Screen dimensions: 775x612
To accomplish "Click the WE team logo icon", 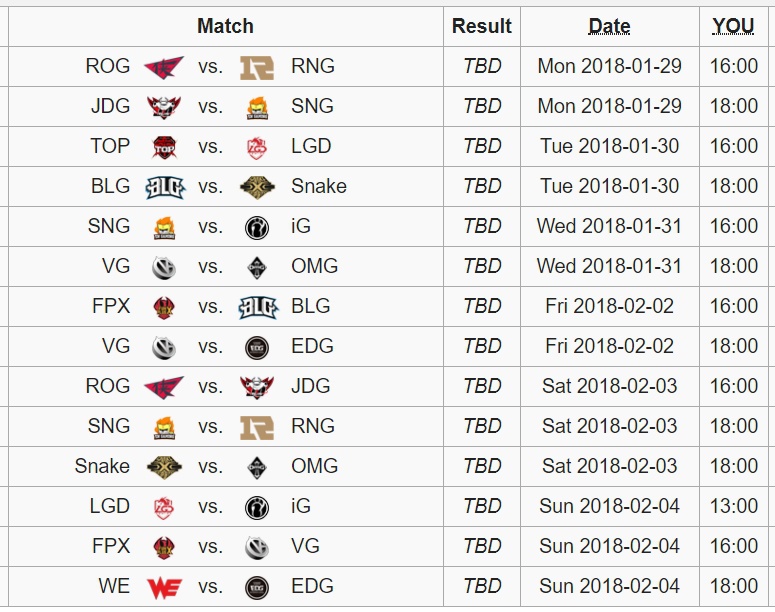I will [165, 587].
